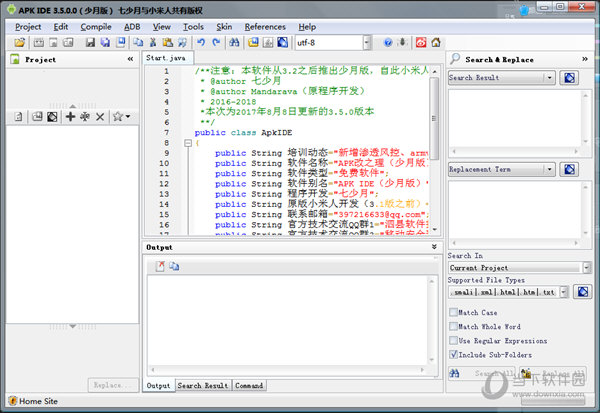Viewport: 600px width, 413px height.
Task: Click the Search All button
Action: [x=481, y=373]
